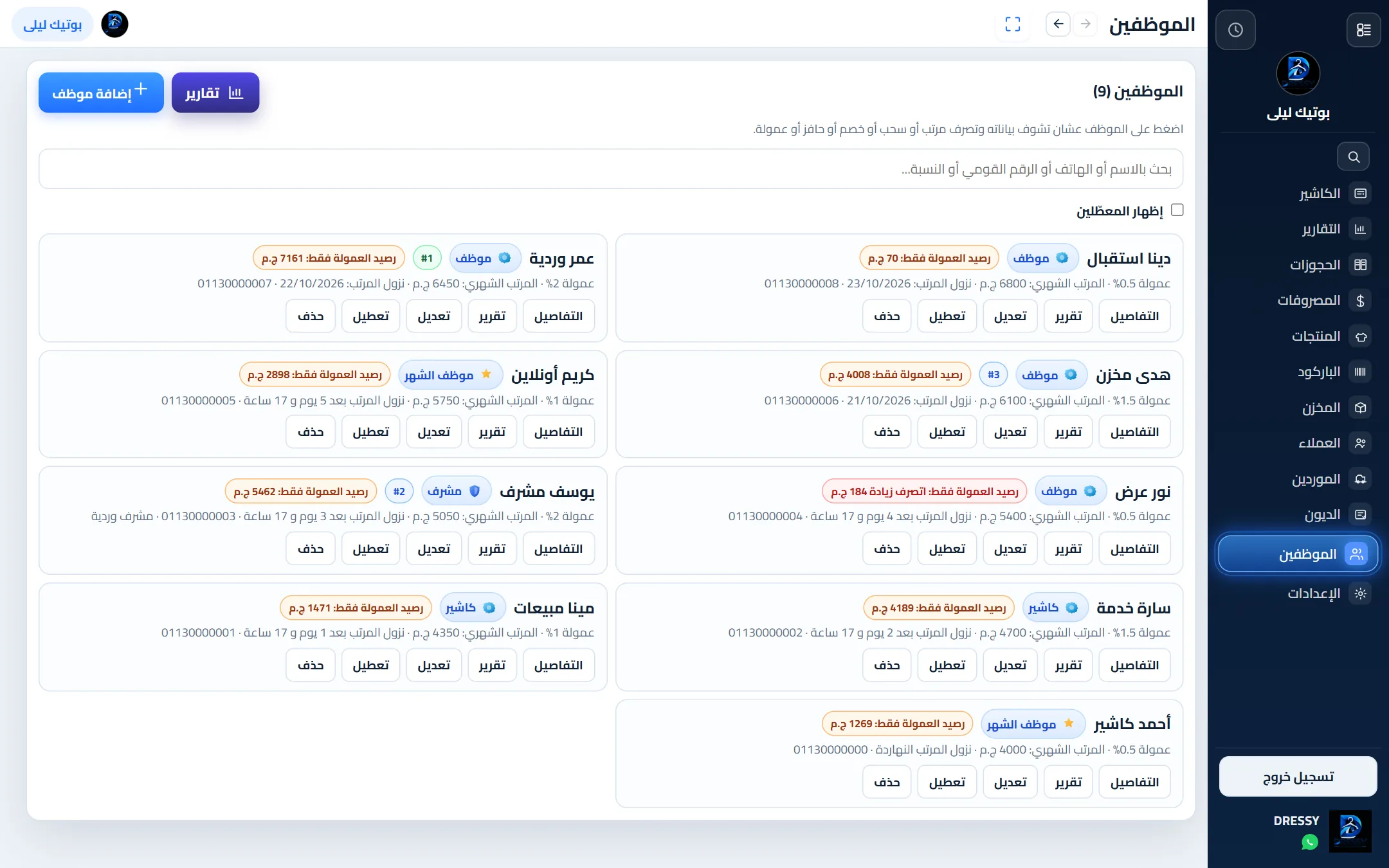
Task: Click the مشرف role badge of يوسف مشرف
Action: (457, 492)
